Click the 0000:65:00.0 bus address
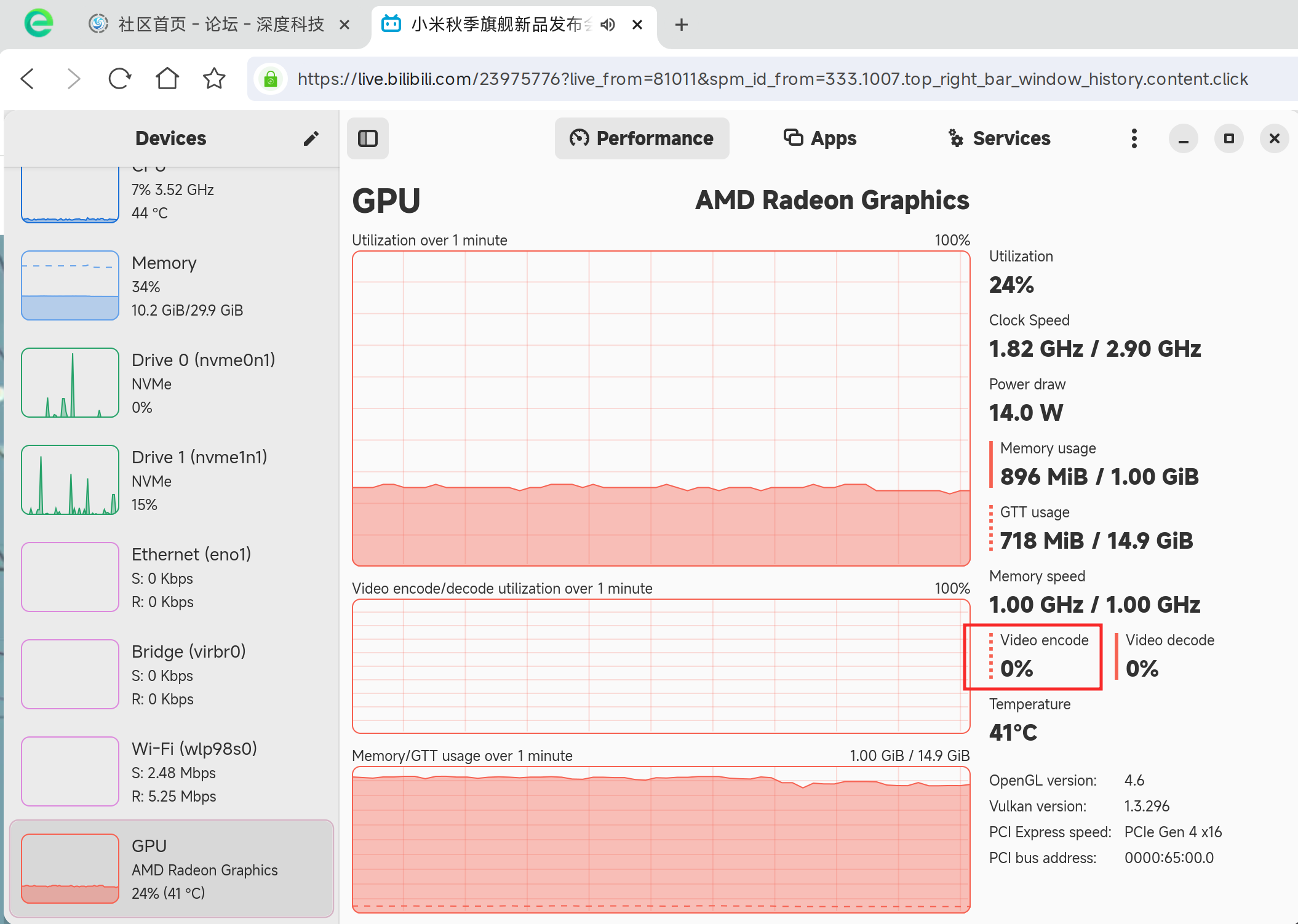Image resolution: width=1298 pixels, height=924 pixels. [x=1169, y=858]
